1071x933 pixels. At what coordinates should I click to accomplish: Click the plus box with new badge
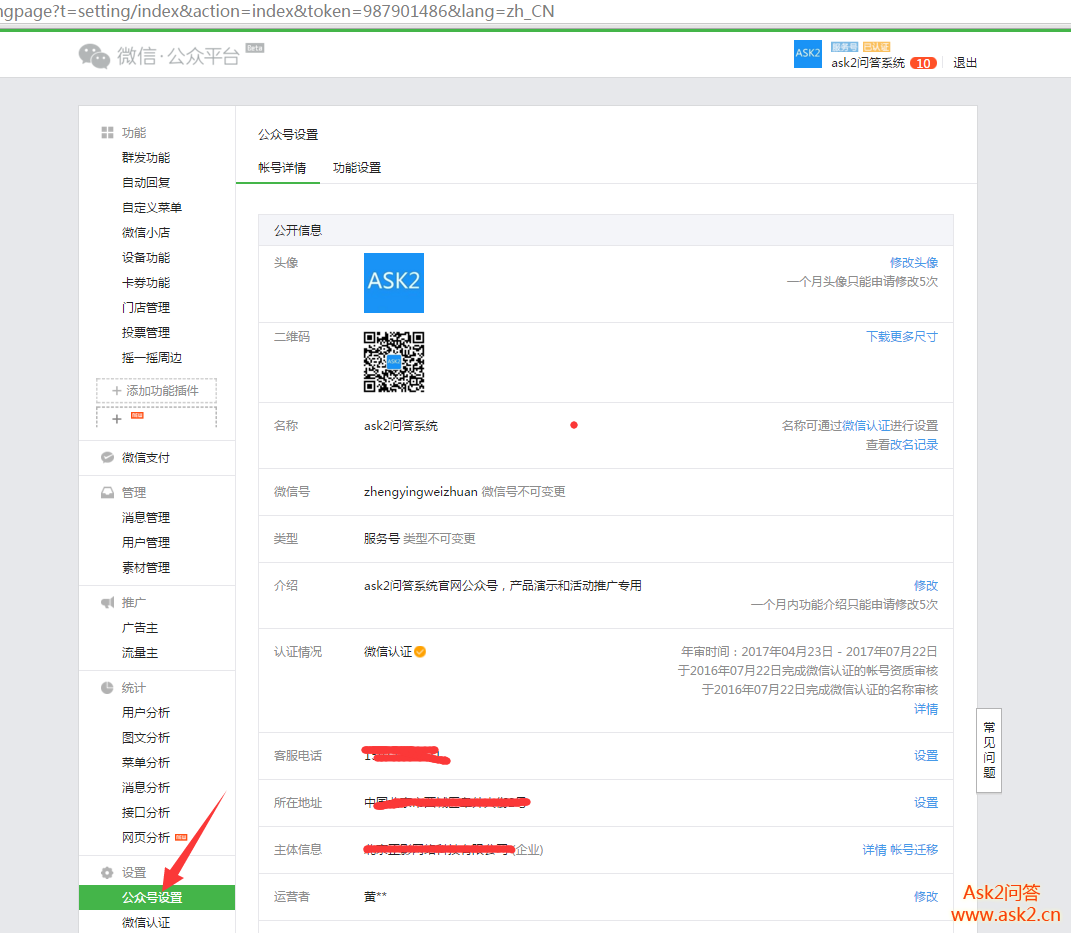[x=156, y=417]
